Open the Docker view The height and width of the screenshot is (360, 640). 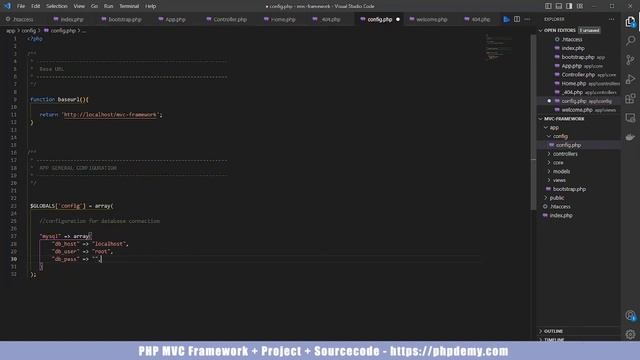point(630,137)
